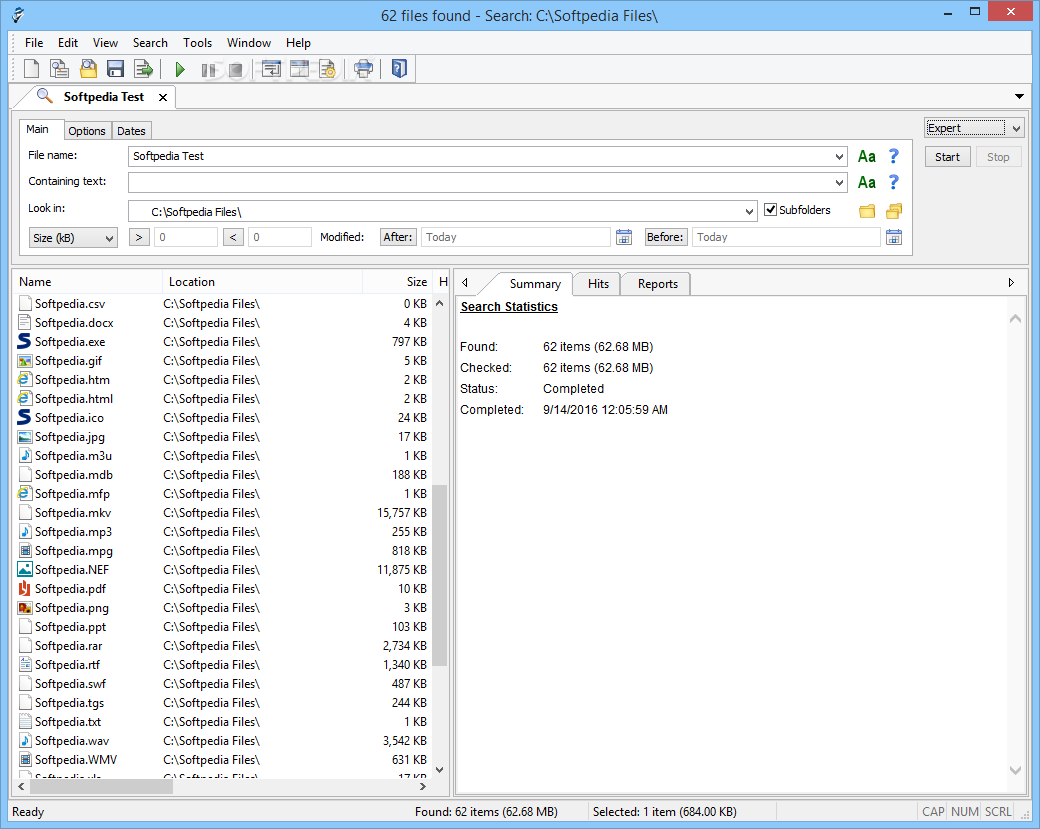This screenshot has width=1040, height=829.
Task: Switch to the Hits results tab
Action: (598, 284)
